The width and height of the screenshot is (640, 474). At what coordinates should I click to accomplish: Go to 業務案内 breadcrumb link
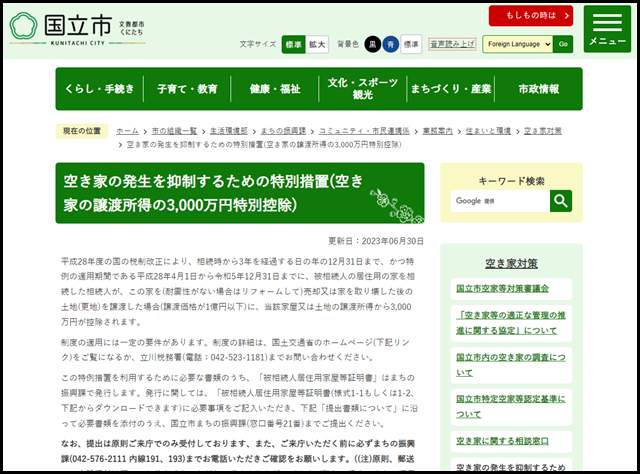(x=438, y=131)
